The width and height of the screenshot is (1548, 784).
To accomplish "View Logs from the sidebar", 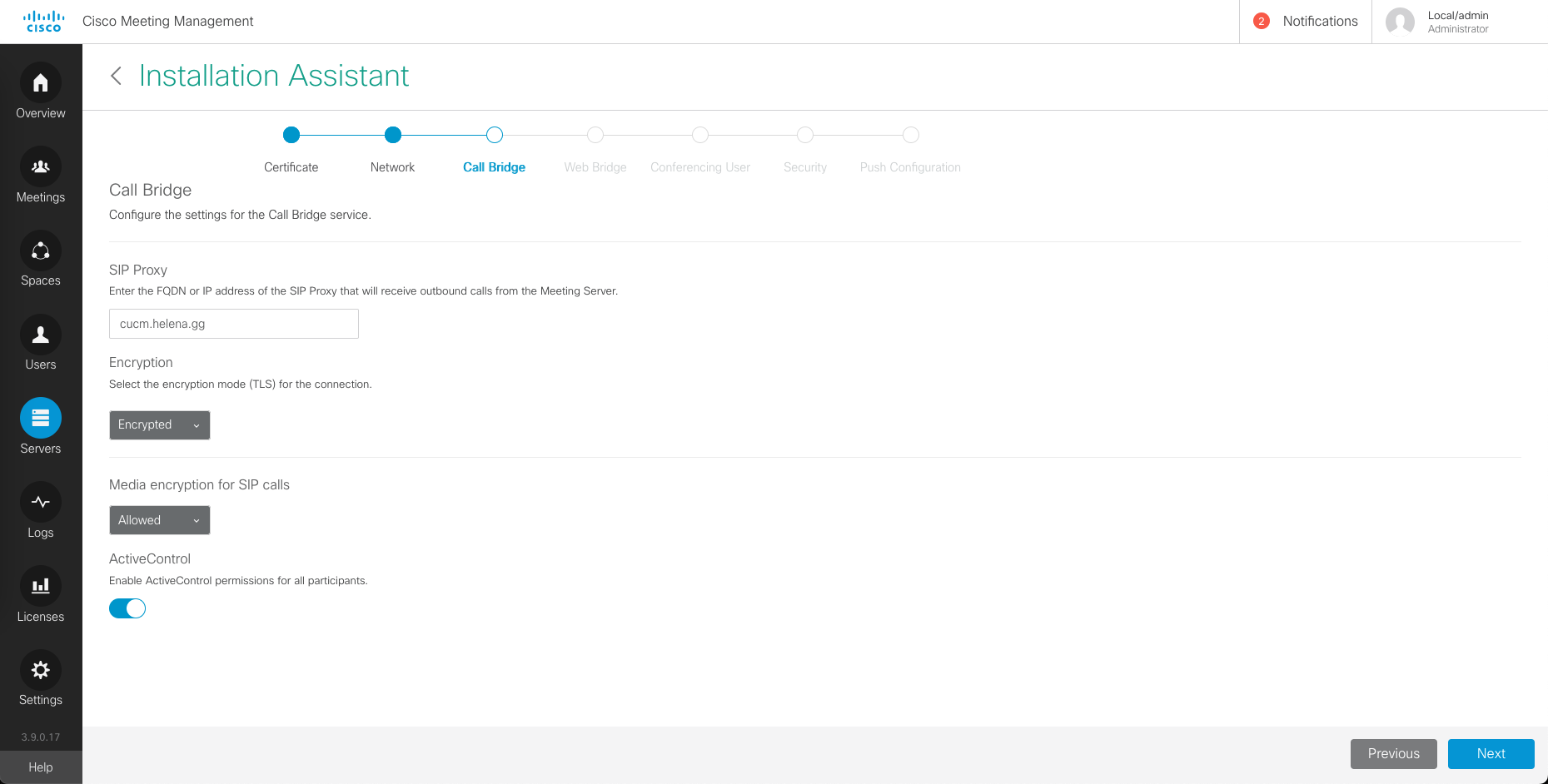I will click(41, 503).
